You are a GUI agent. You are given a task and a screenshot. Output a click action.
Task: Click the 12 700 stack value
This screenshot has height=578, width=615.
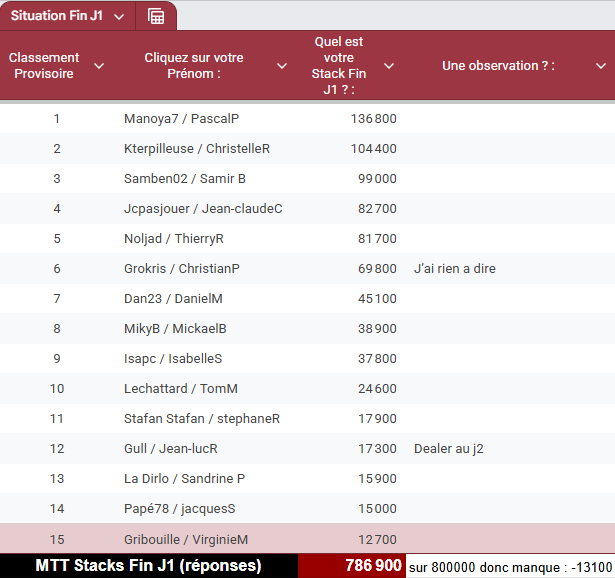click(376, 539)
